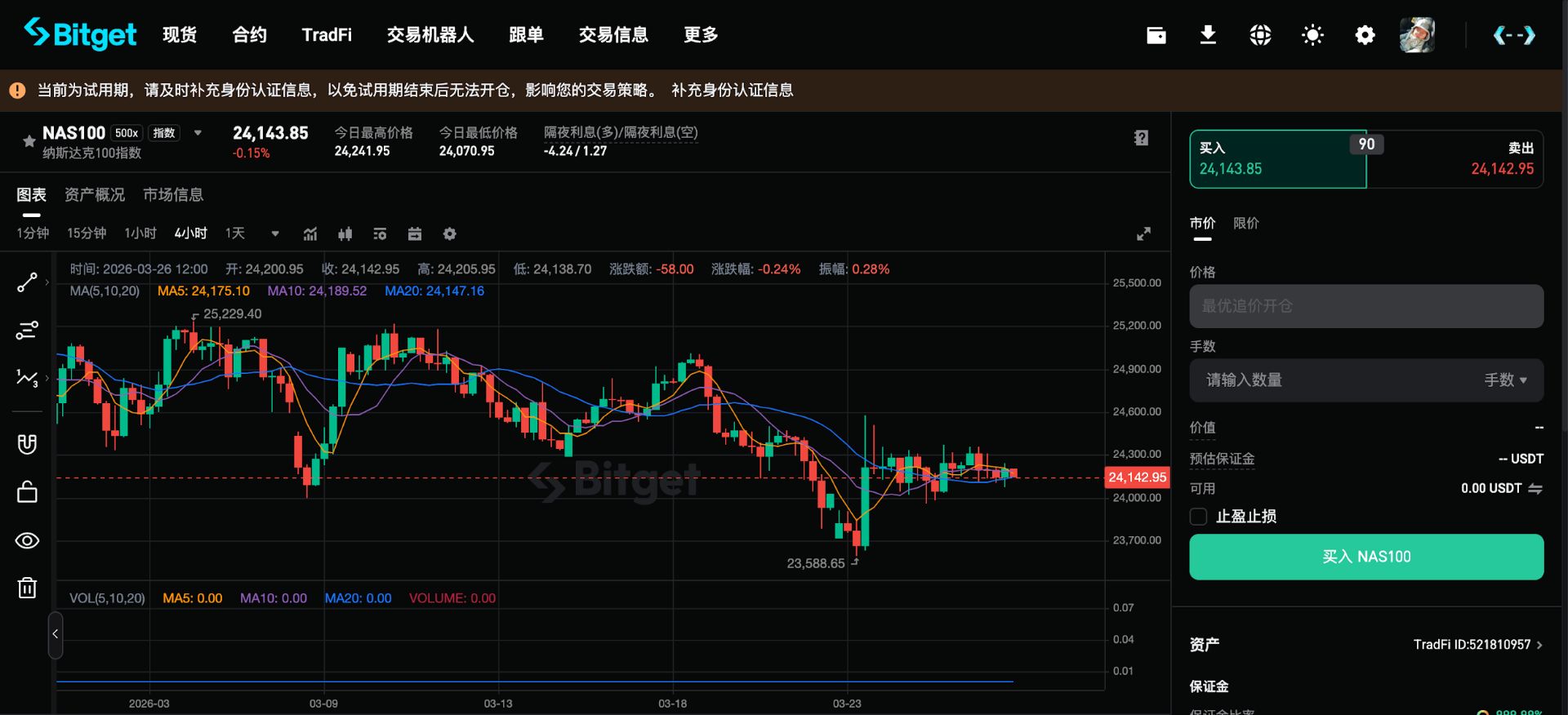Click the 24,142.95 current price label on axis
This screenshot has width=1568, height=715.
point(1137,477)
